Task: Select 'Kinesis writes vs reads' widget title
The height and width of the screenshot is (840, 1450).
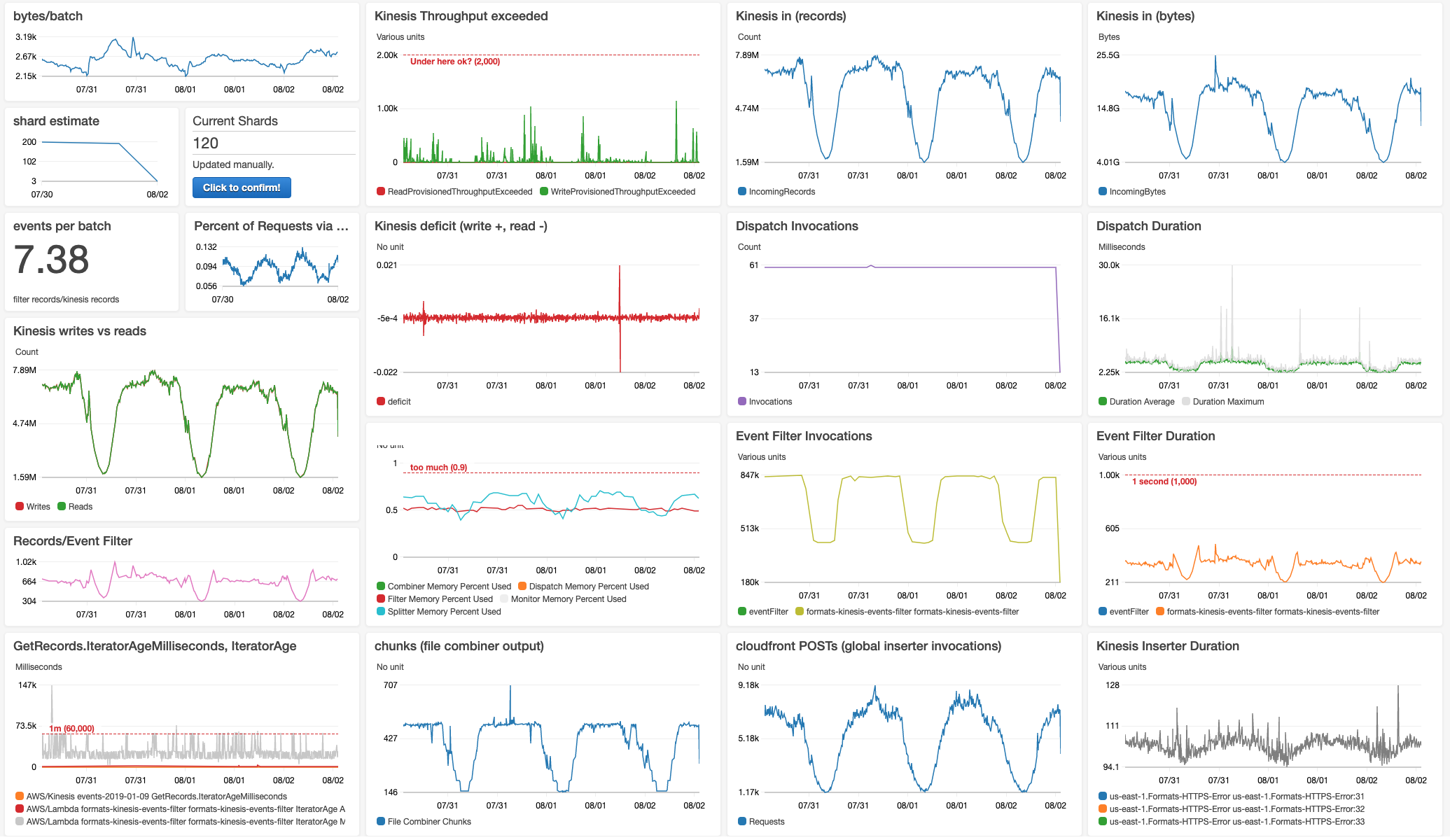Action: pos(80,331)
